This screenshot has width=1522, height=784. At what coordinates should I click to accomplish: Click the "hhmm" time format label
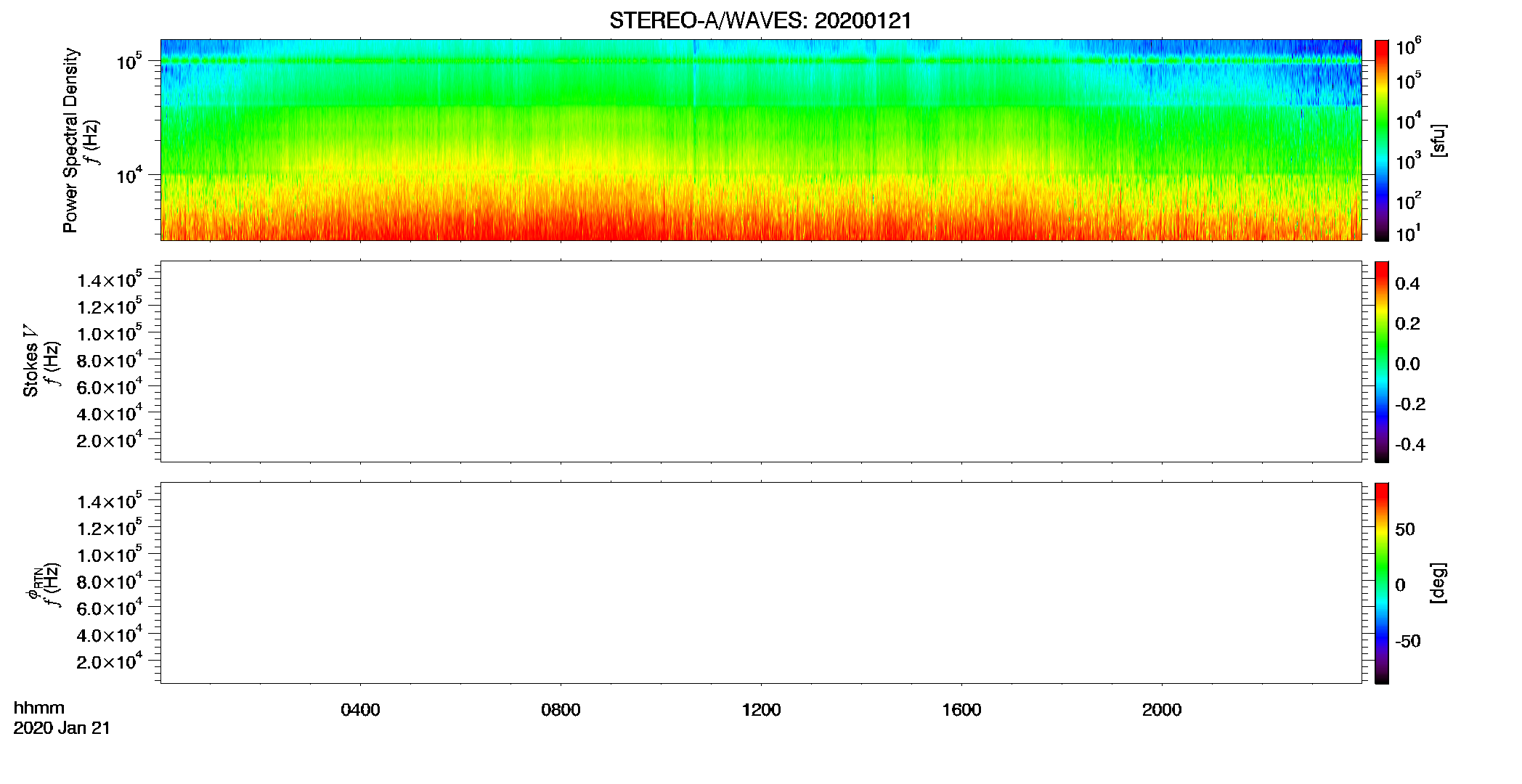point(39,709)
